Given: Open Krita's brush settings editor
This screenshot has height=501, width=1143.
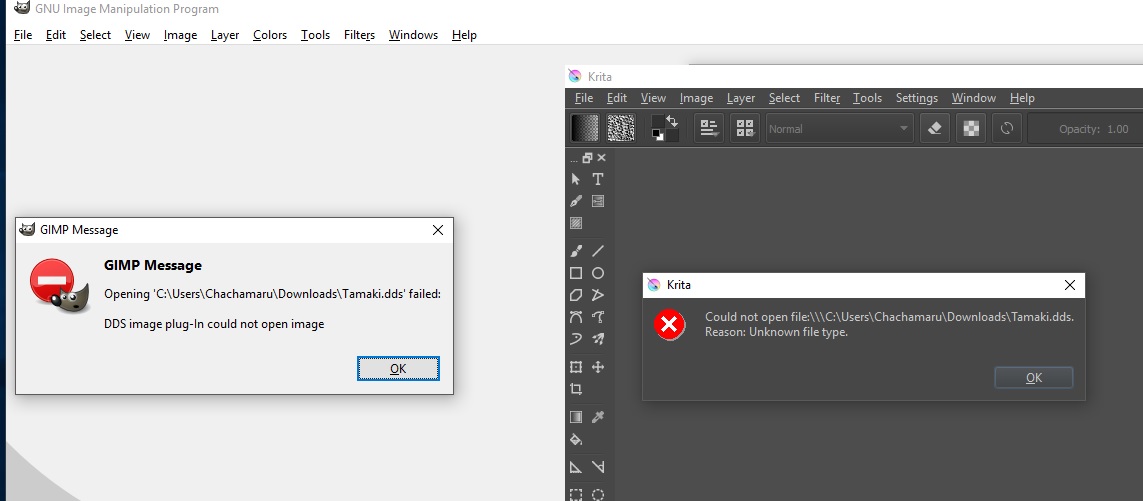Looking at the screenshot, I should click(x=709, y=128).
